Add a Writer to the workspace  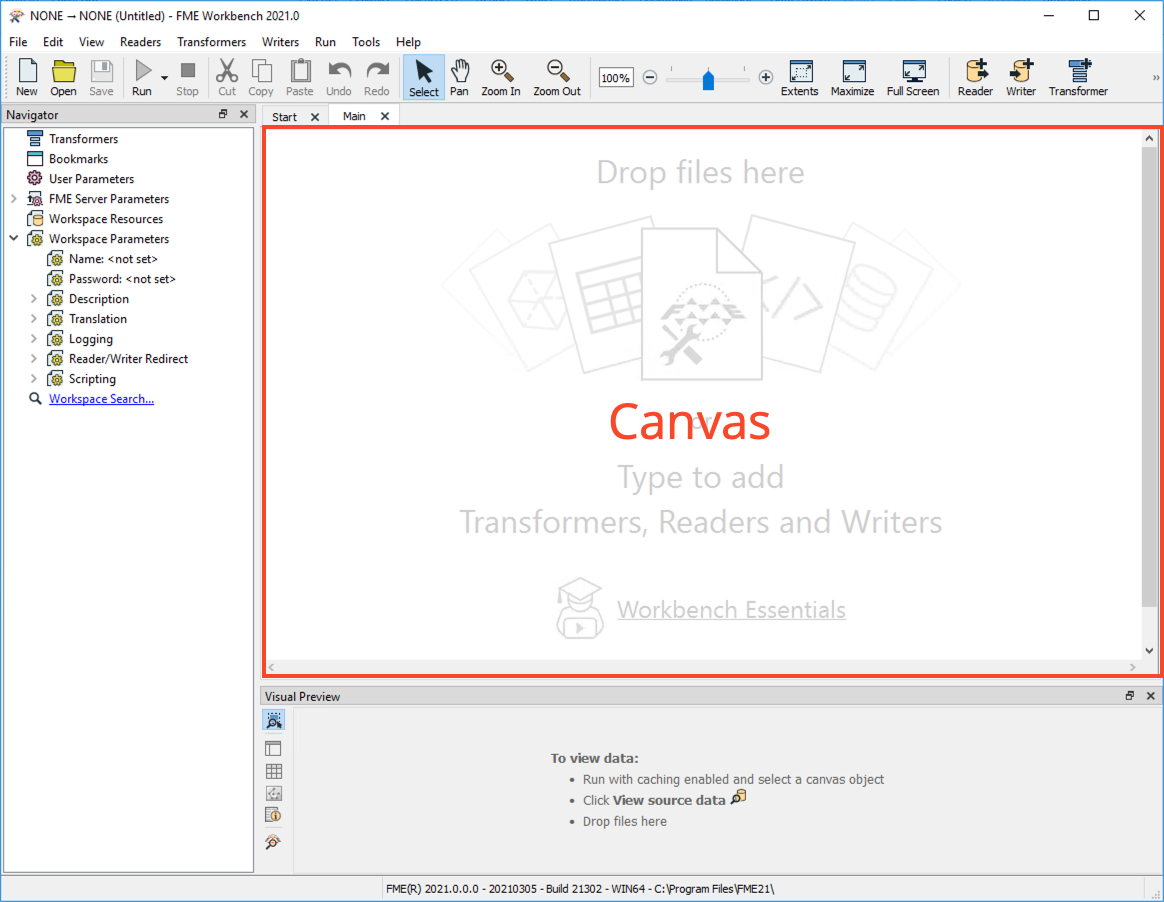pyautogui.click(x=1021, y=77)
